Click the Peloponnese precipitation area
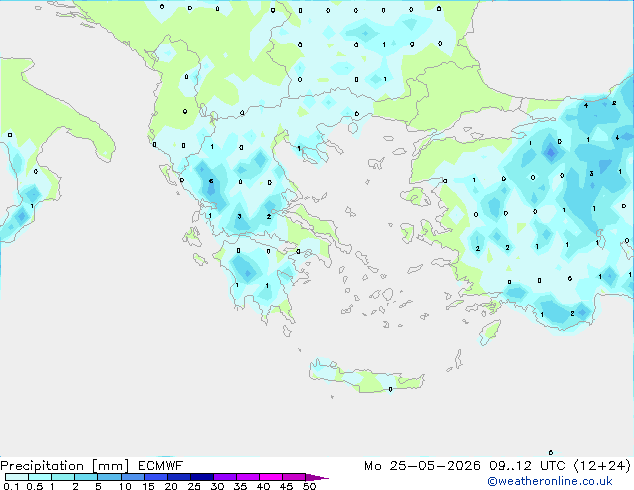 point(259,275)
